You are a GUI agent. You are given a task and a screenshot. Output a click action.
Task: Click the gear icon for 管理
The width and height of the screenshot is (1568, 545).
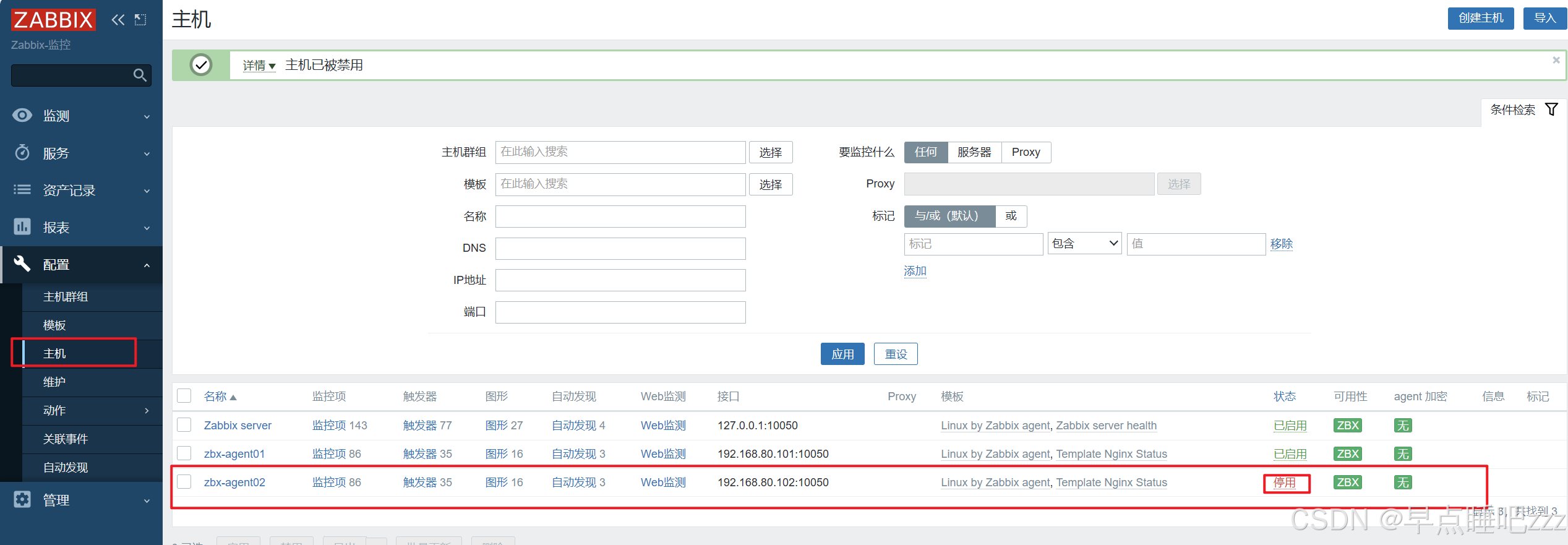coord(22,499)
